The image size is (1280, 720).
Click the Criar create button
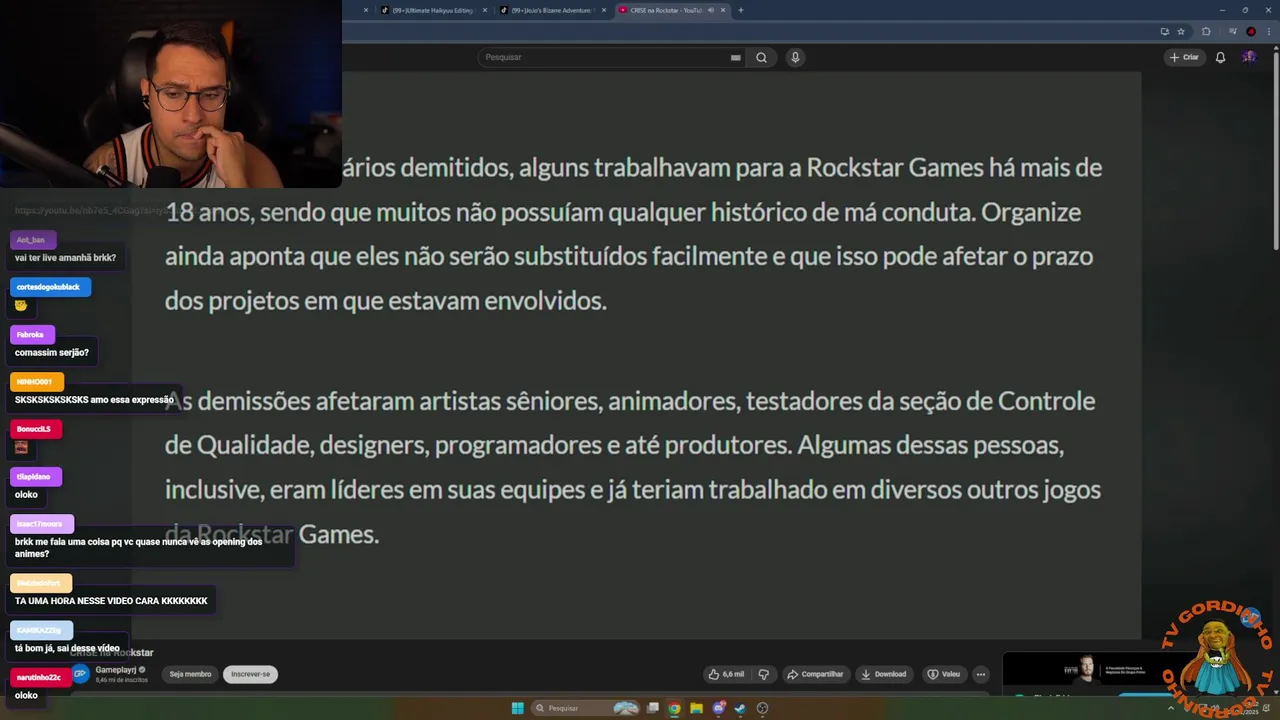point(1184,57)
